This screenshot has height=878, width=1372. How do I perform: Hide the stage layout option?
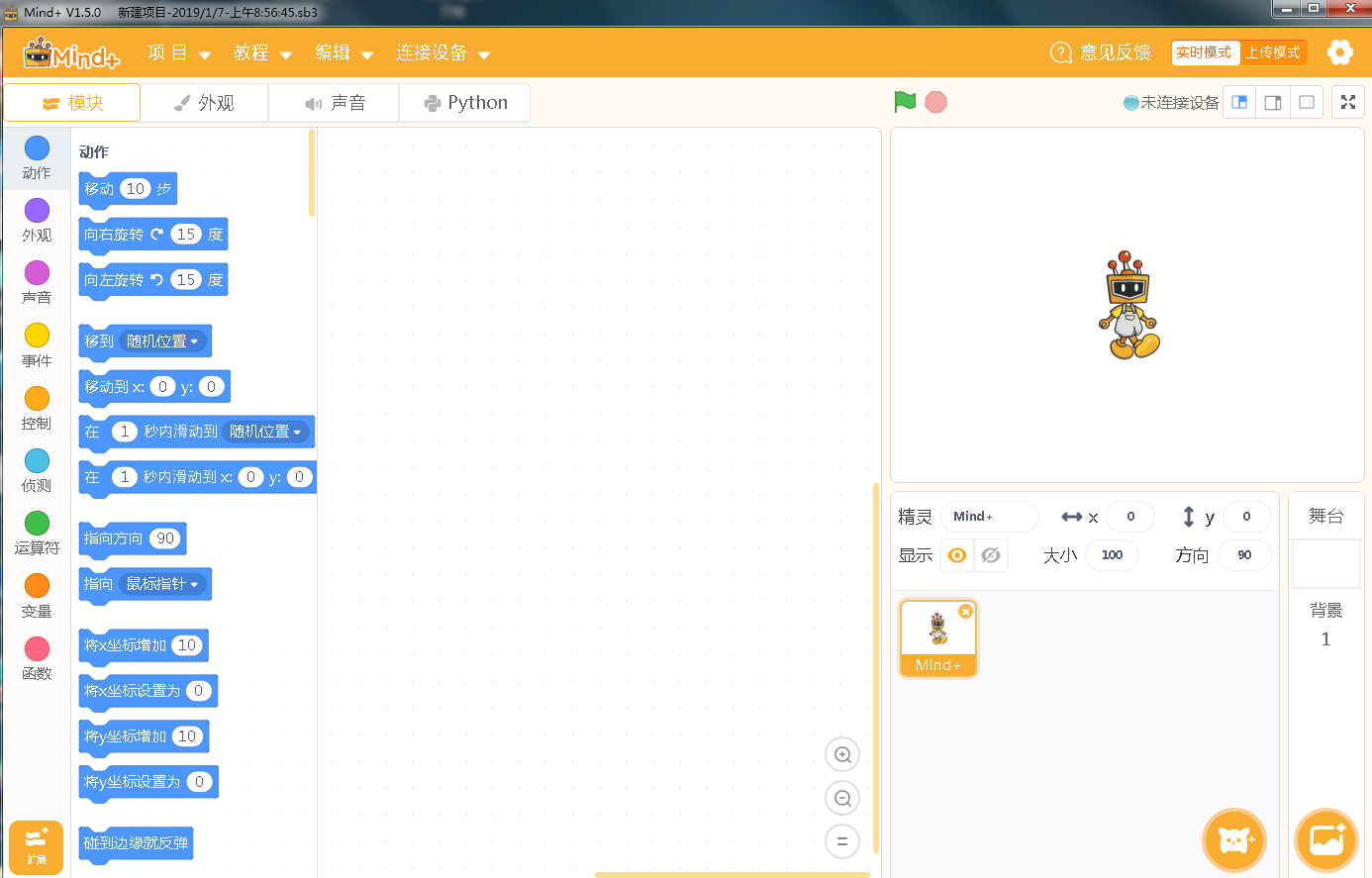pyautogui.click(x=1307, y=102)
